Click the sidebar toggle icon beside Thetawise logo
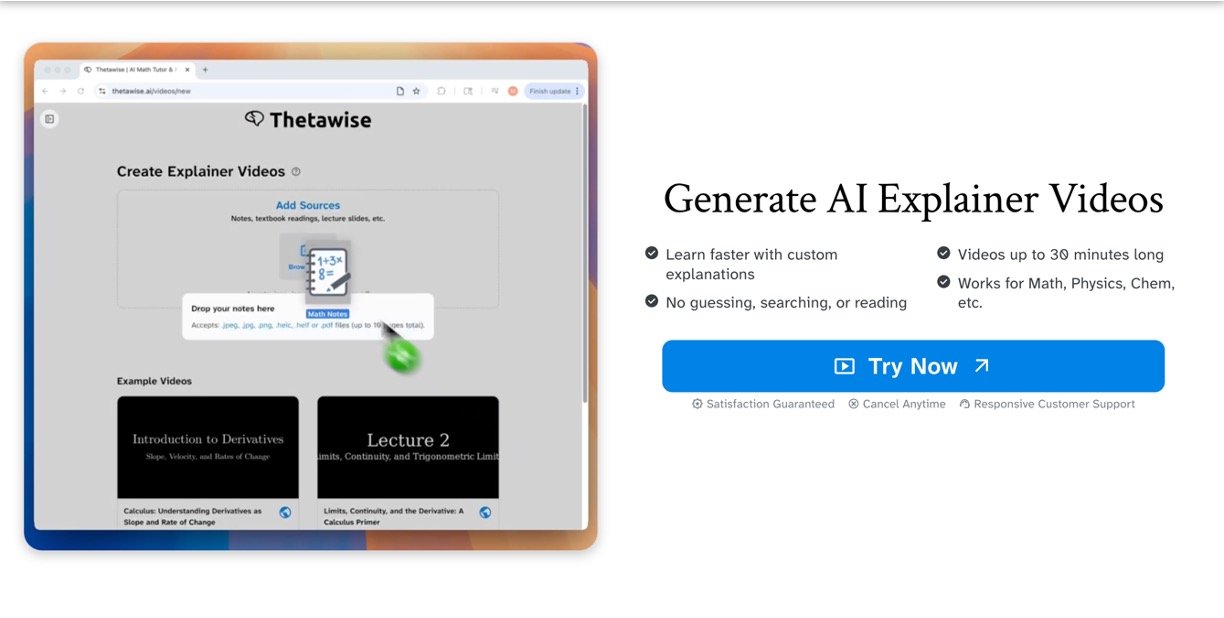The image size is (1224, 618). pos(49,119)
